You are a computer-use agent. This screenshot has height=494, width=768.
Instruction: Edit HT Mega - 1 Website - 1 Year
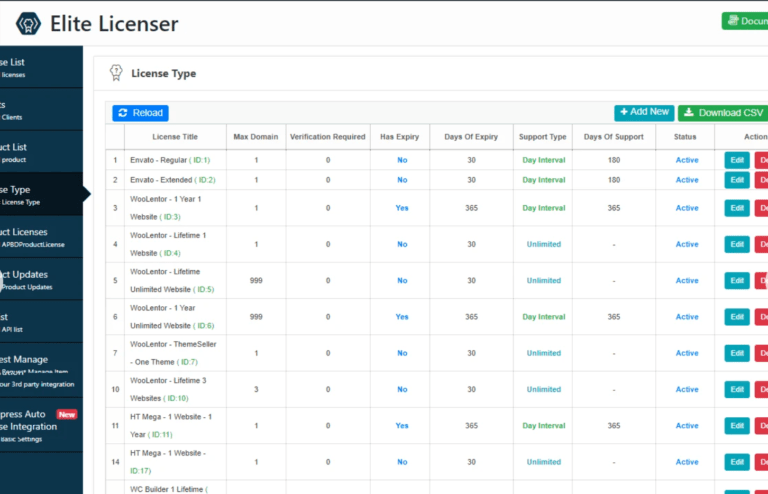point(737,425)
